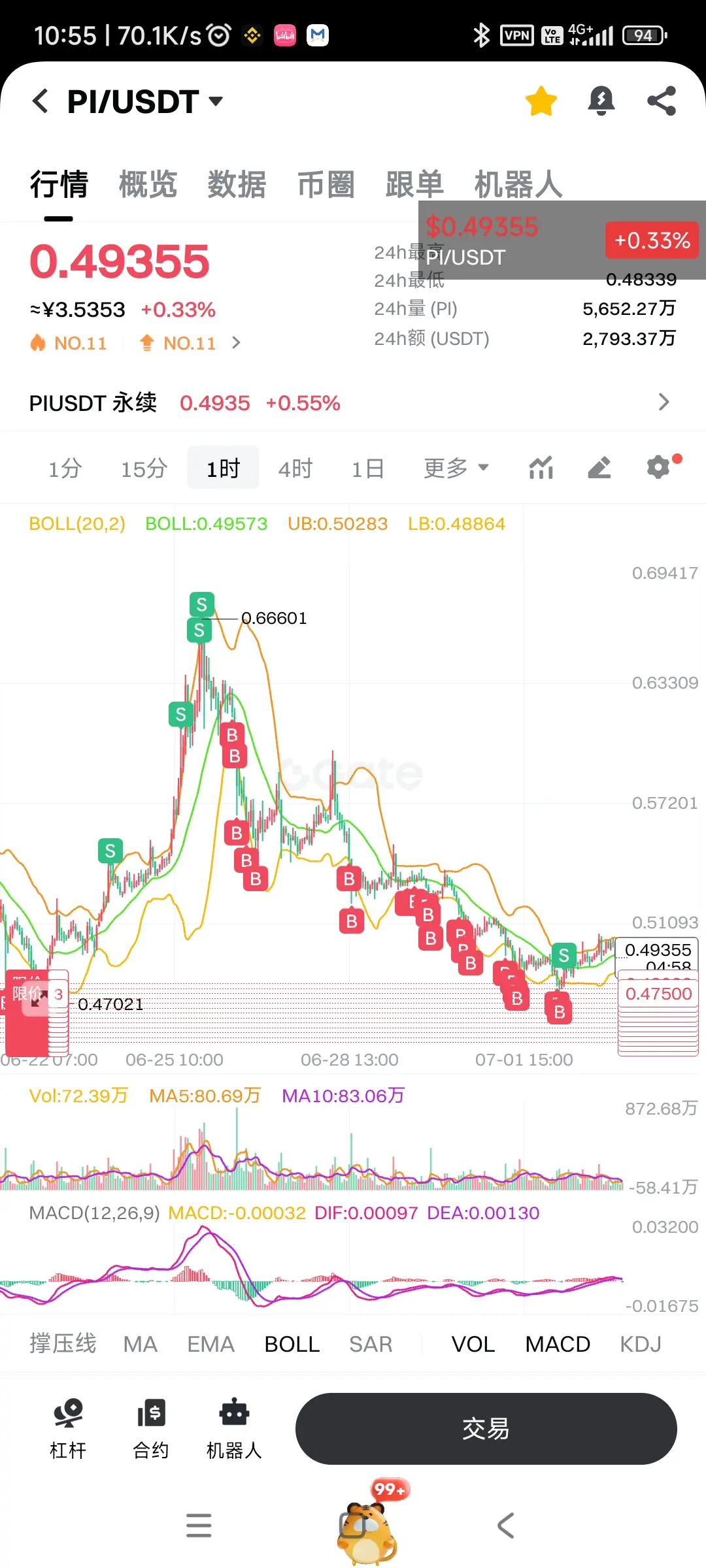The width and height of the screenshot is (706, 1568).
Task: Toggle the EMA indicator
Action: click(210, 1344)
